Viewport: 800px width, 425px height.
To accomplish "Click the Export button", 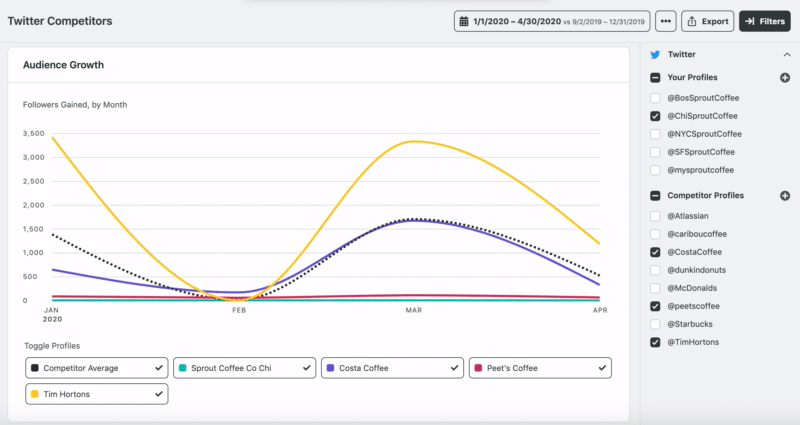I will [x=708, y=21].
